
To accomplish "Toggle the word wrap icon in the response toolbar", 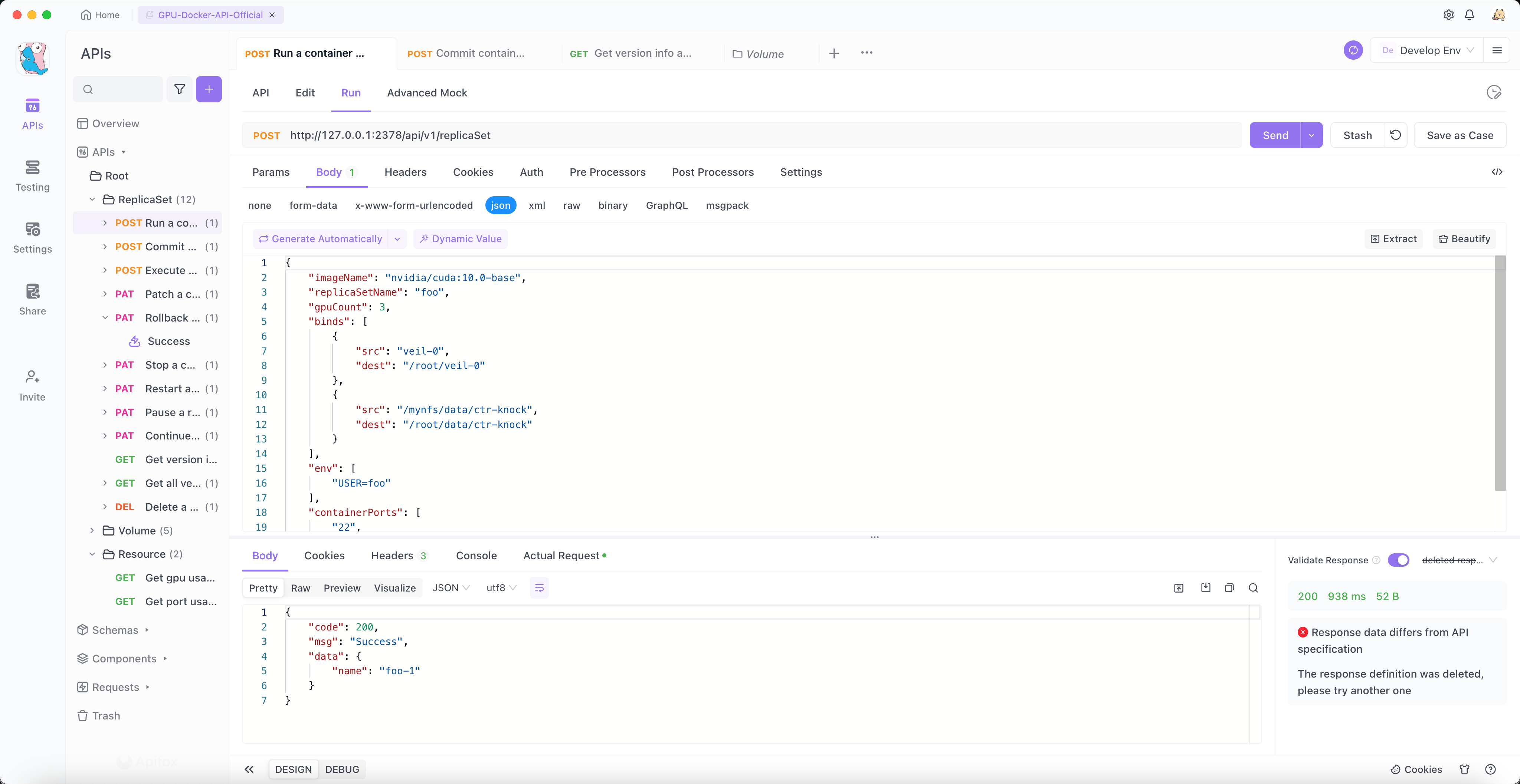I will (539, 588).
